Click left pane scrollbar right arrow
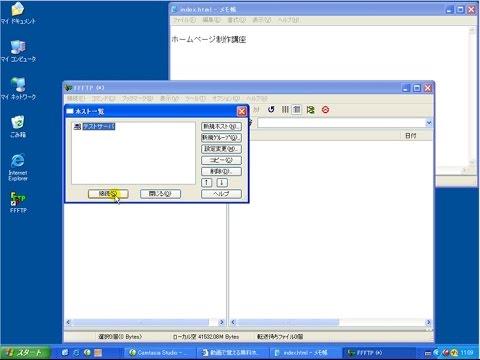Screen dimensions: 480x360 click(x=221, y=322)
